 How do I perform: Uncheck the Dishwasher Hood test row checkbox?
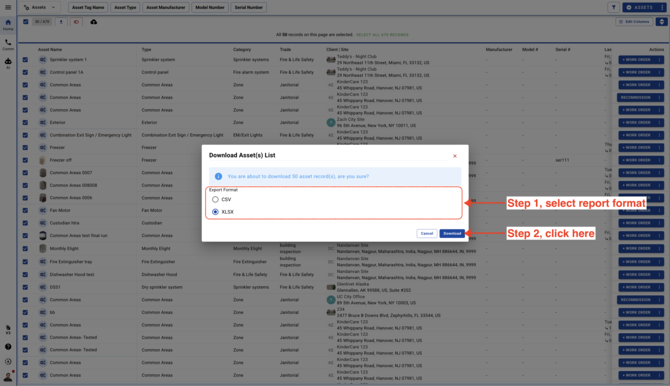point(25,274)
